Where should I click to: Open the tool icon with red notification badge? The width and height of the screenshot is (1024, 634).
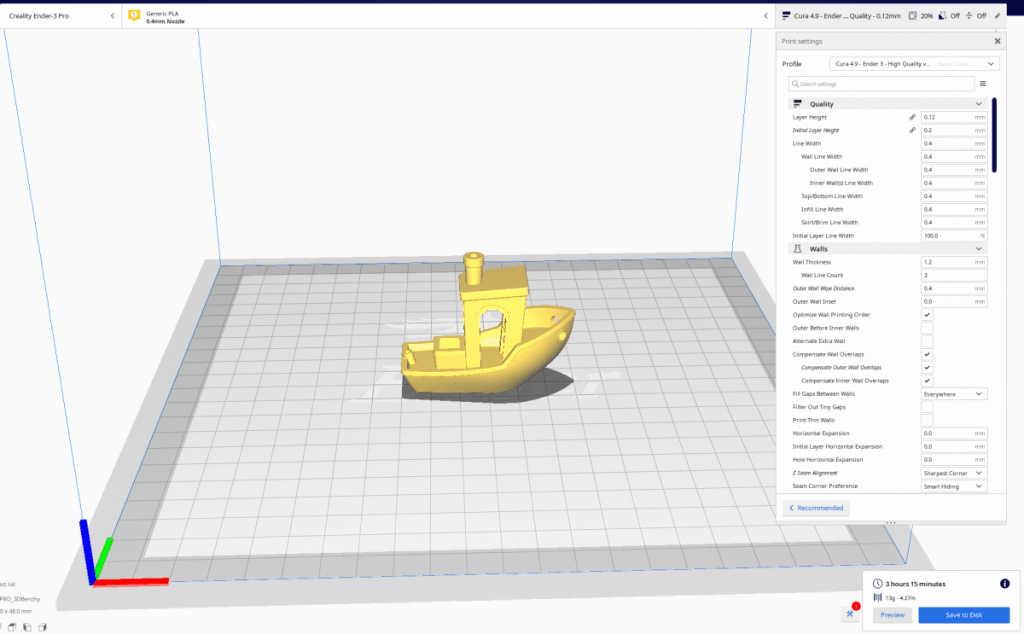click(849, 614)
